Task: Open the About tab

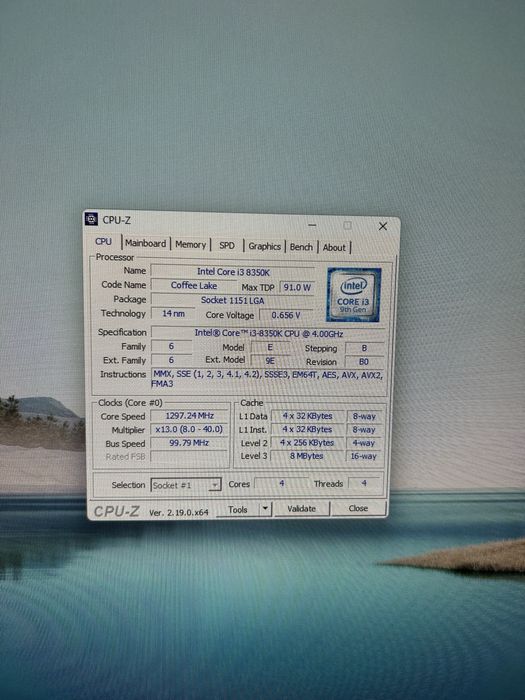Action: click(x=334, y=247)
